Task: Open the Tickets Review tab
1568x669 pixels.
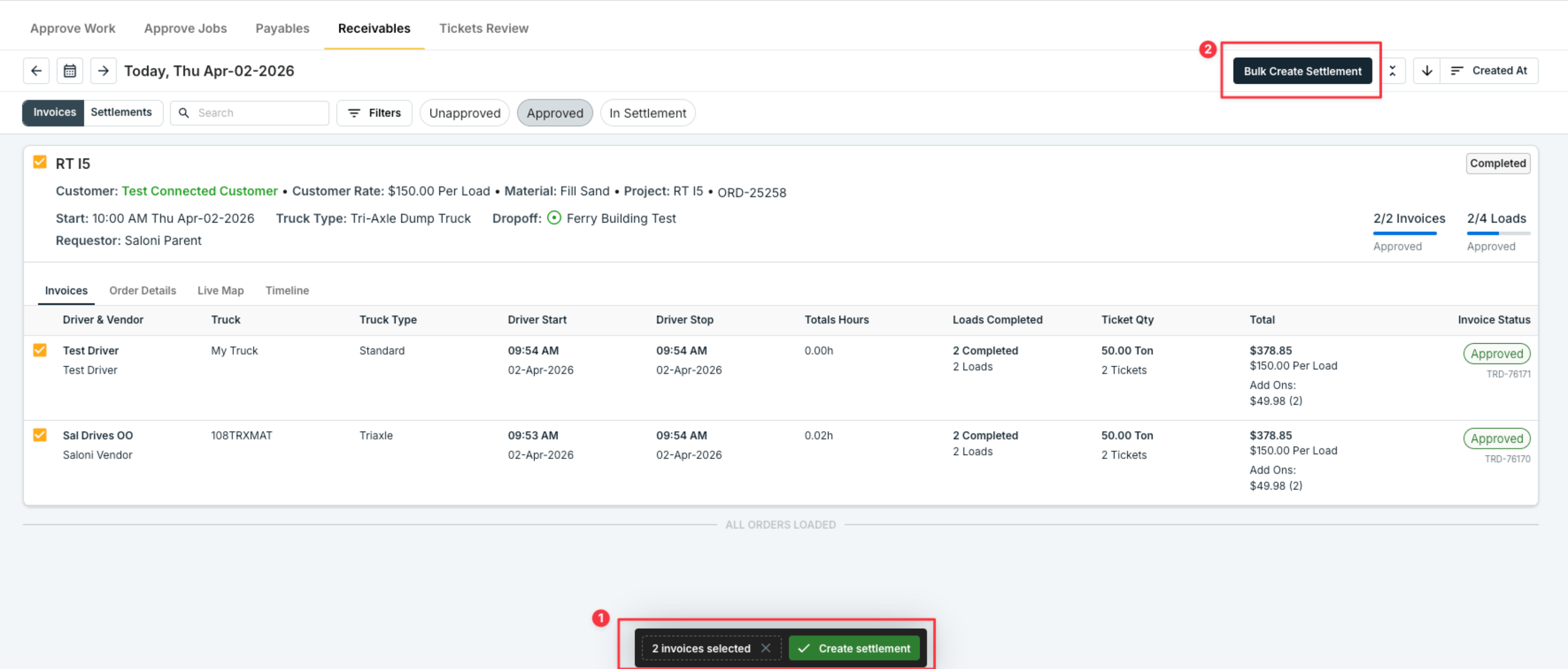Action: [484, 28]
